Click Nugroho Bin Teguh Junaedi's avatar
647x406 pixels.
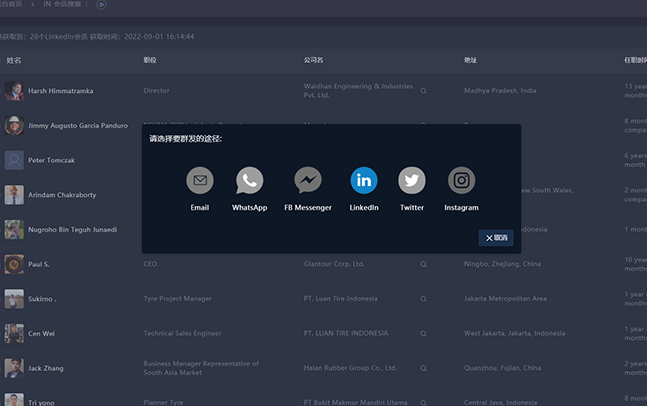click(14, 229)
